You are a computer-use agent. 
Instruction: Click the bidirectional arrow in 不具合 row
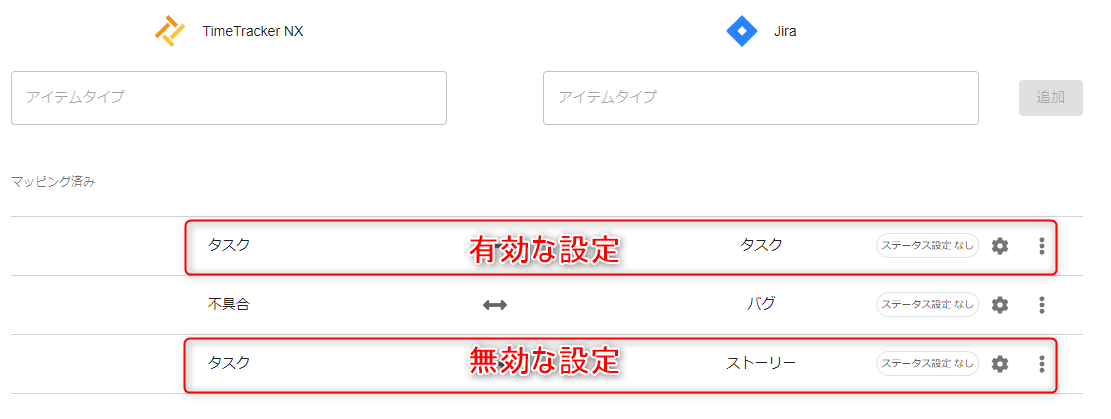[495, 305]
